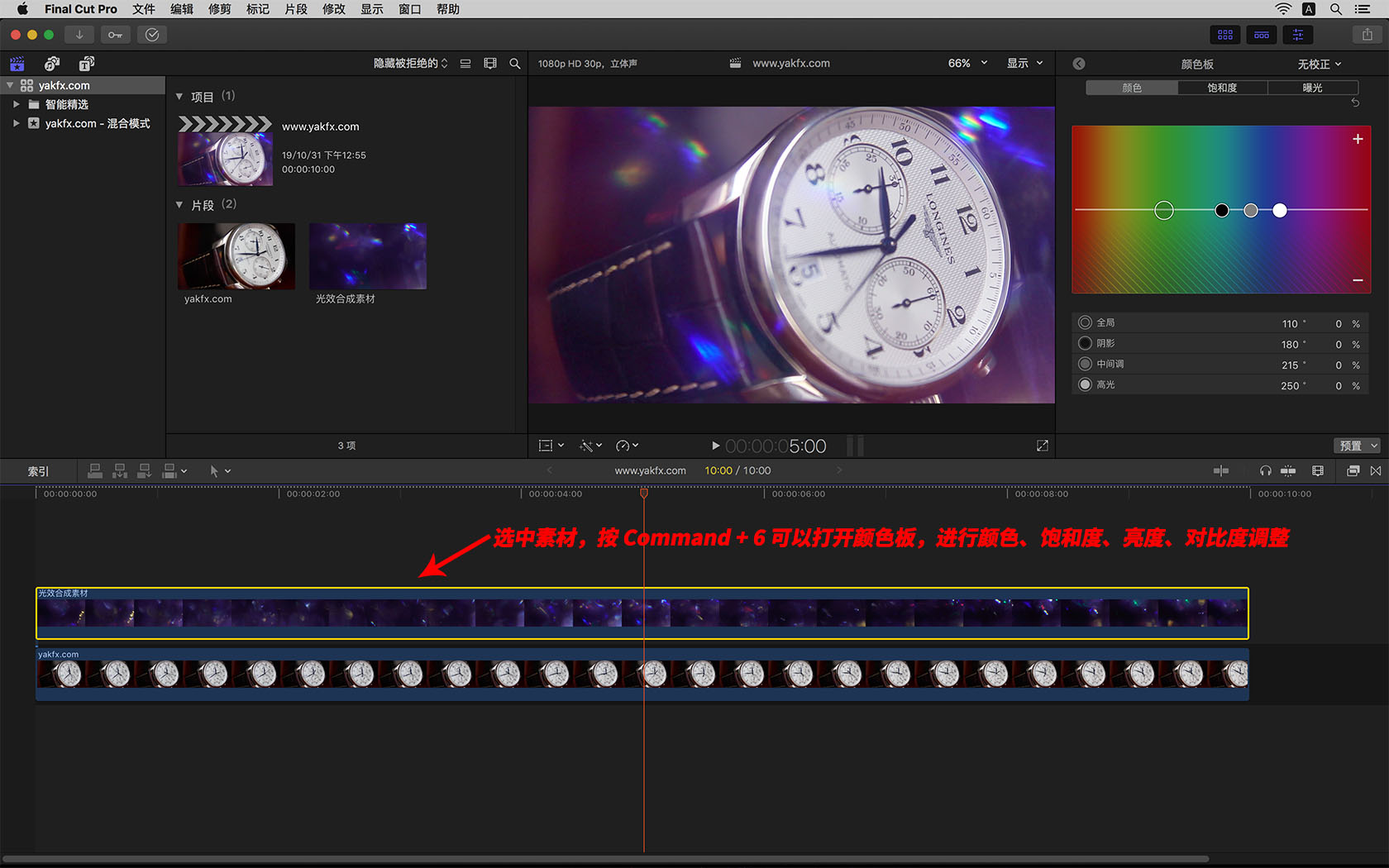Click the insert clip edit icon

tap(120, 471)
